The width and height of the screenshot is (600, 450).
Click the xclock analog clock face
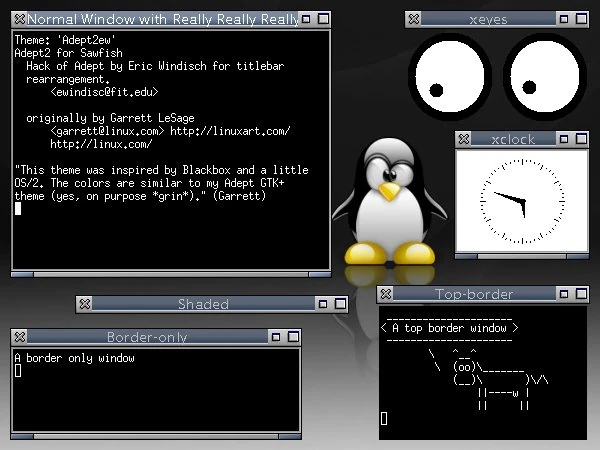point(522,201)
